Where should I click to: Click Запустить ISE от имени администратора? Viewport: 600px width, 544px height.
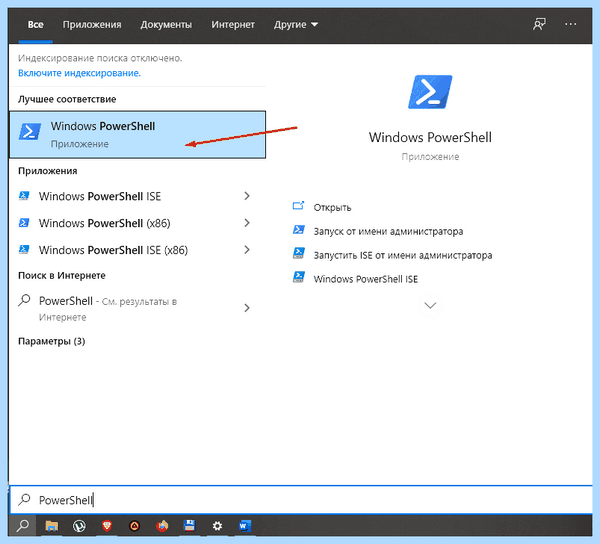pyautogui.click(x=403, y=255)
